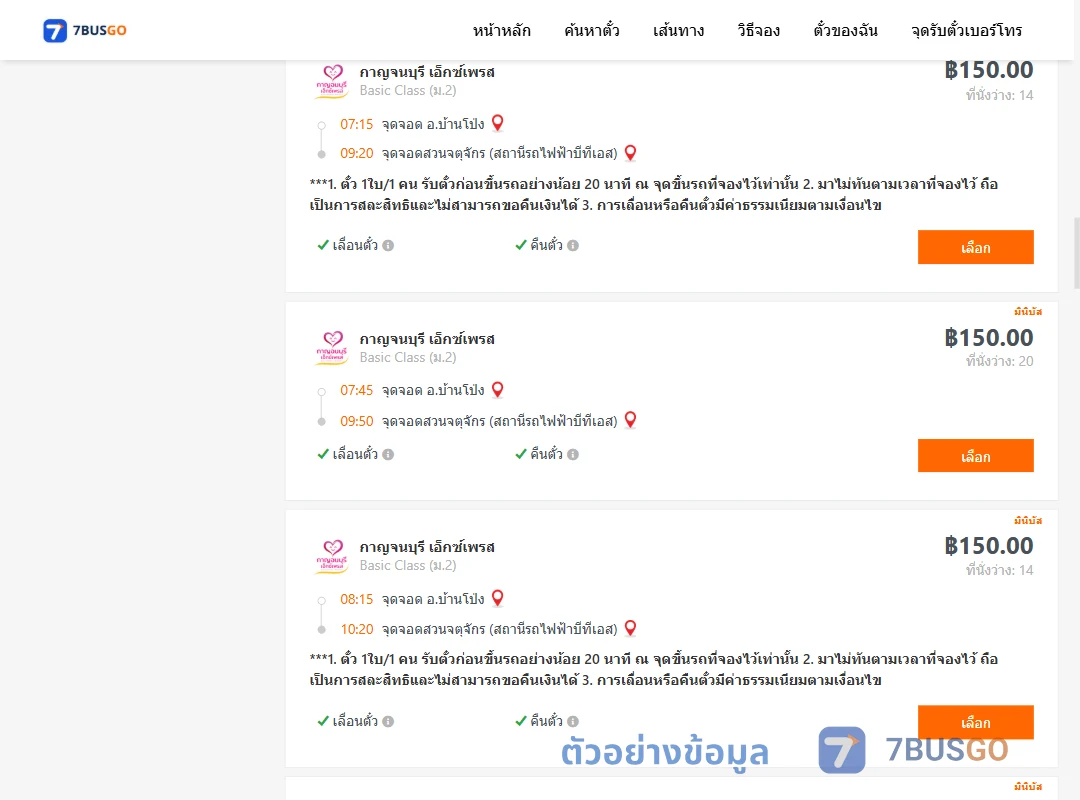Open คืนตั๋ว info icon for 07:15 trip
The image size is (1080, 800).
click(x=573, y=245)
